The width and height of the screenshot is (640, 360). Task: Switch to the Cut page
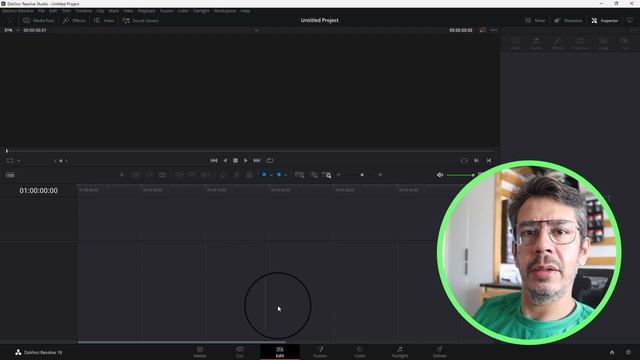pyautogui.click(x=240, y=352)
